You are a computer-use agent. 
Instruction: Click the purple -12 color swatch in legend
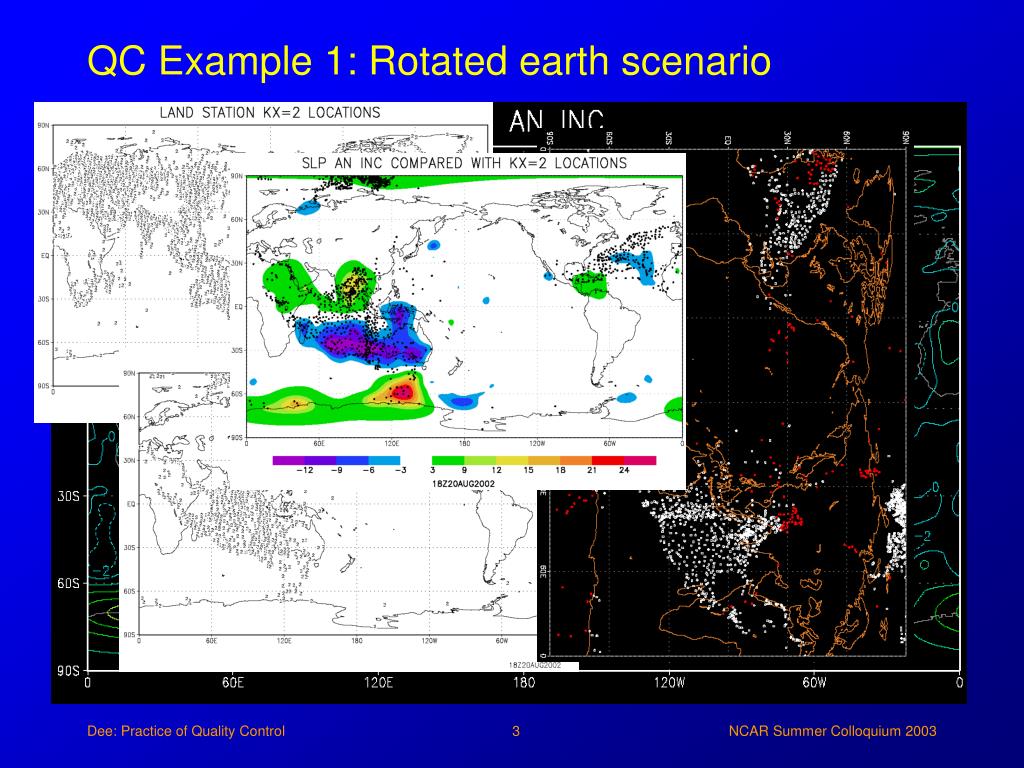[x=289, y=460]
